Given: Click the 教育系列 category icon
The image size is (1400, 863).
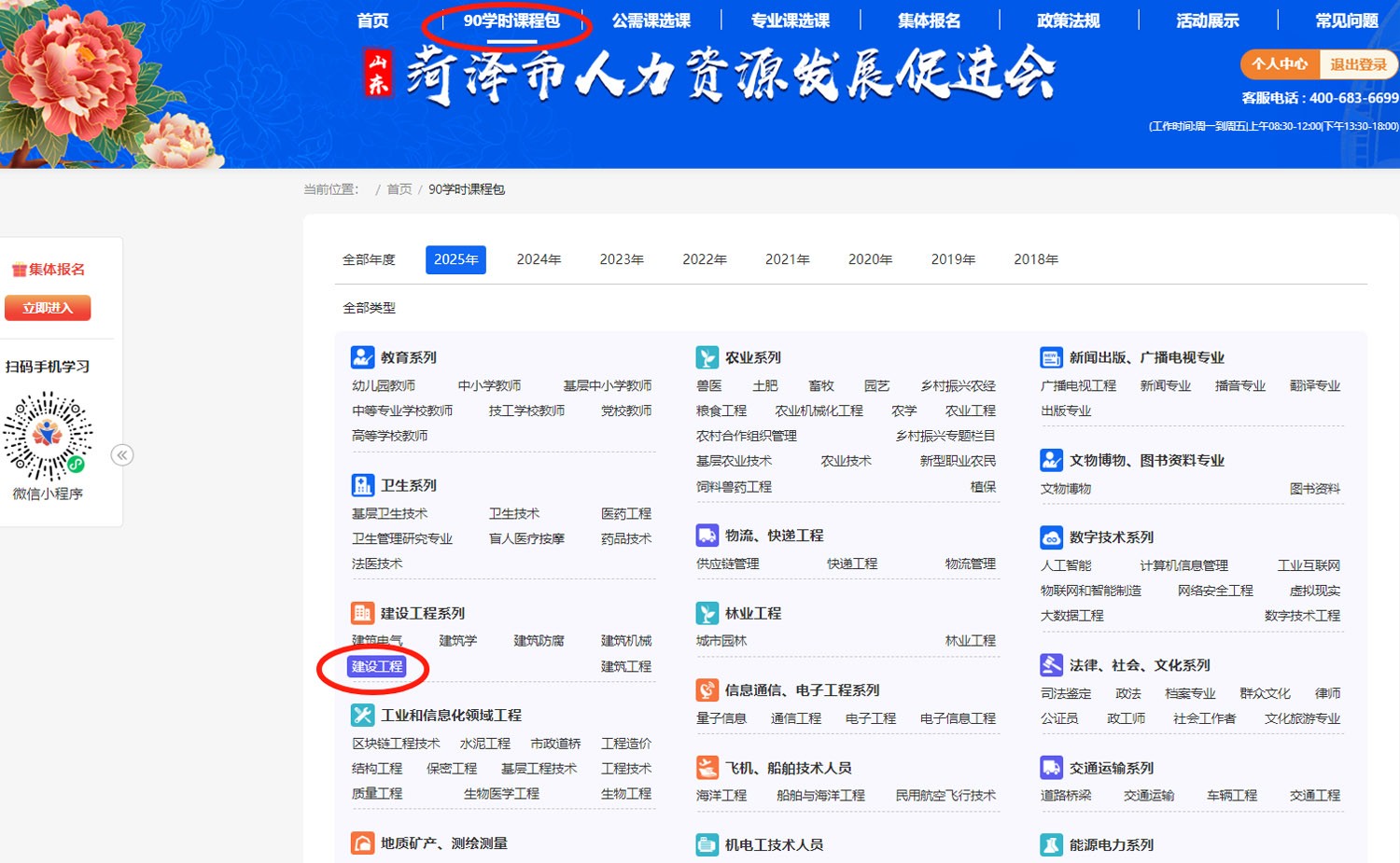Looking at the screenshot, I should pos(362,357).
